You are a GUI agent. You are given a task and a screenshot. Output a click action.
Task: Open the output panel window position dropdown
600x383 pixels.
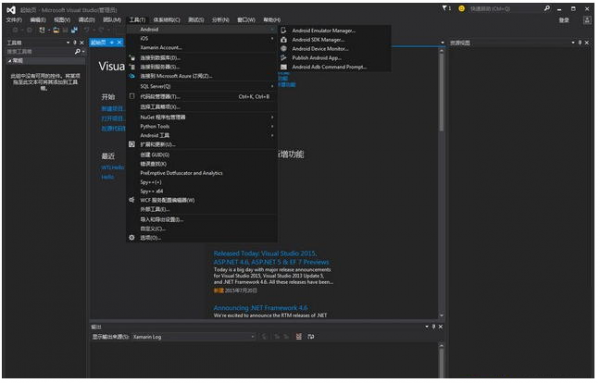[428, 328]
